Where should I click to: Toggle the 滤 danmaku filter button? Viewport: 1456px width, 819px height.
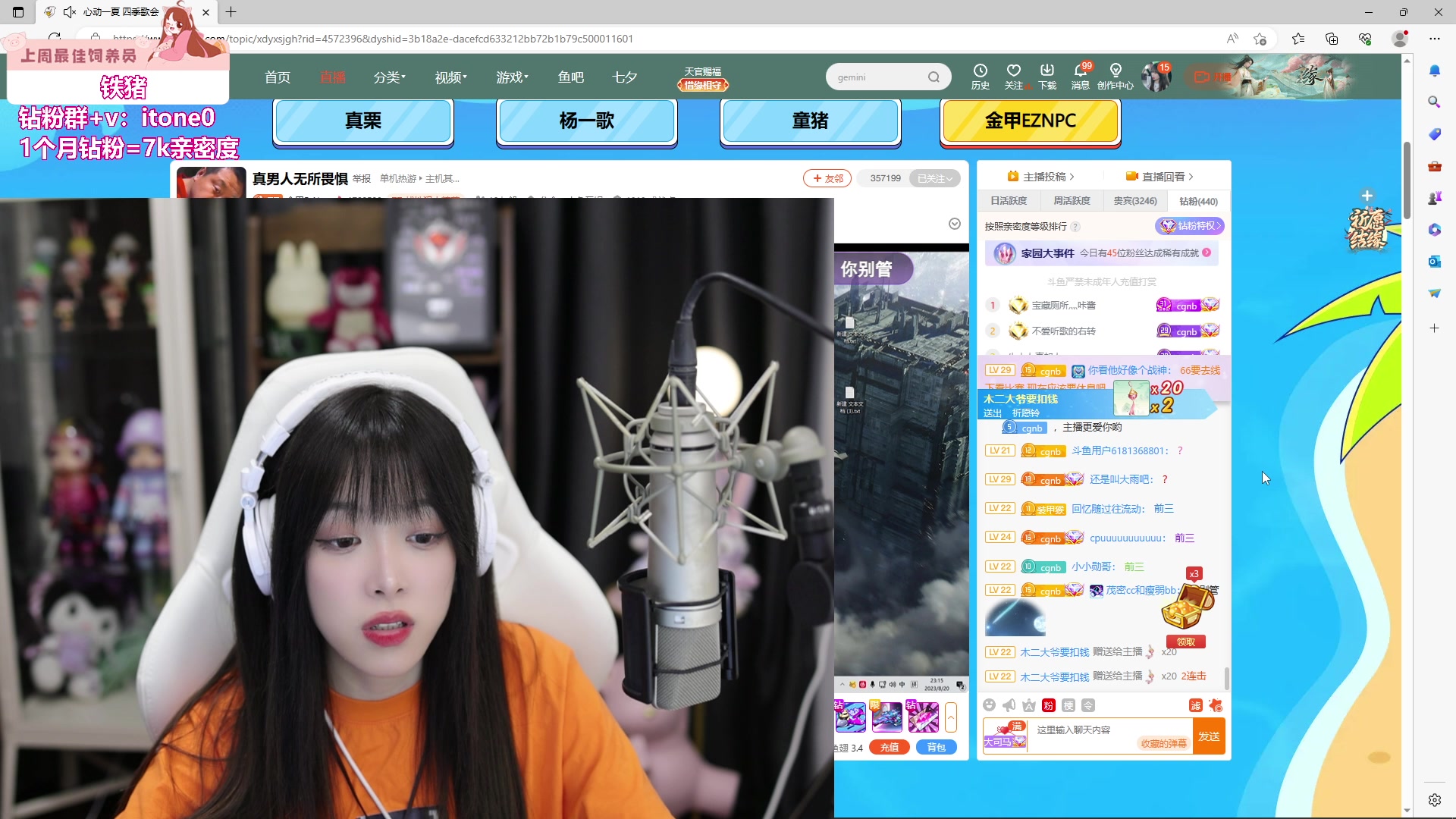(1196, 705)
